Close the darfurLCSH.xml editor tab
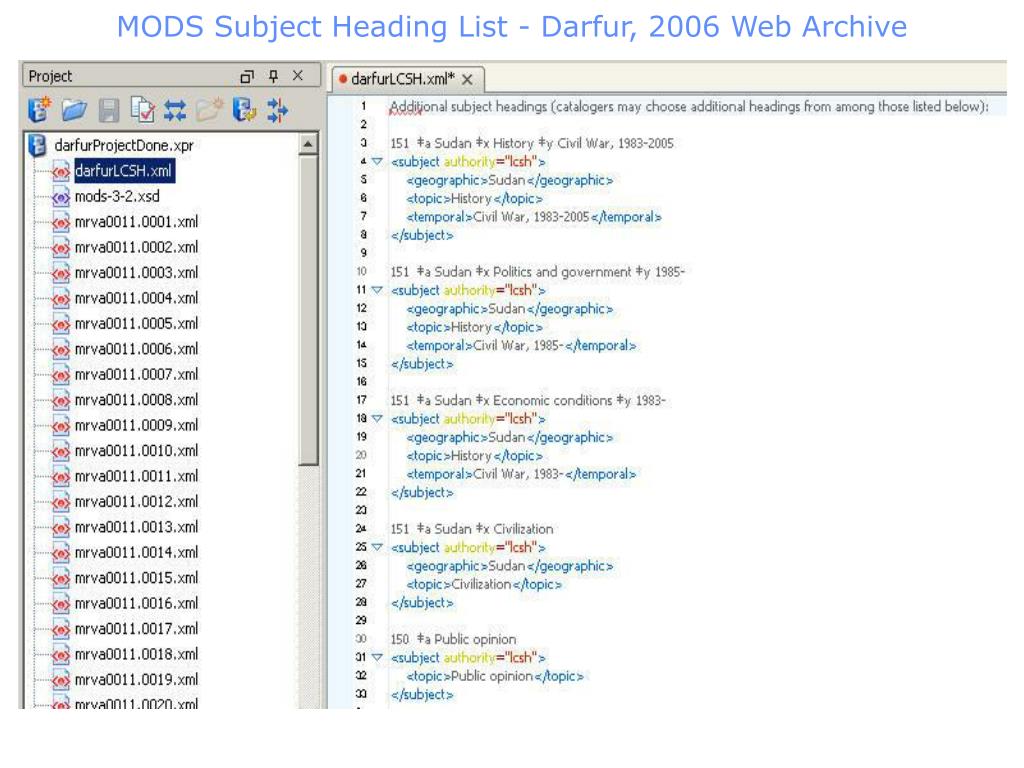Screen dimensions: 1024x768 click(x=467, y=80)
